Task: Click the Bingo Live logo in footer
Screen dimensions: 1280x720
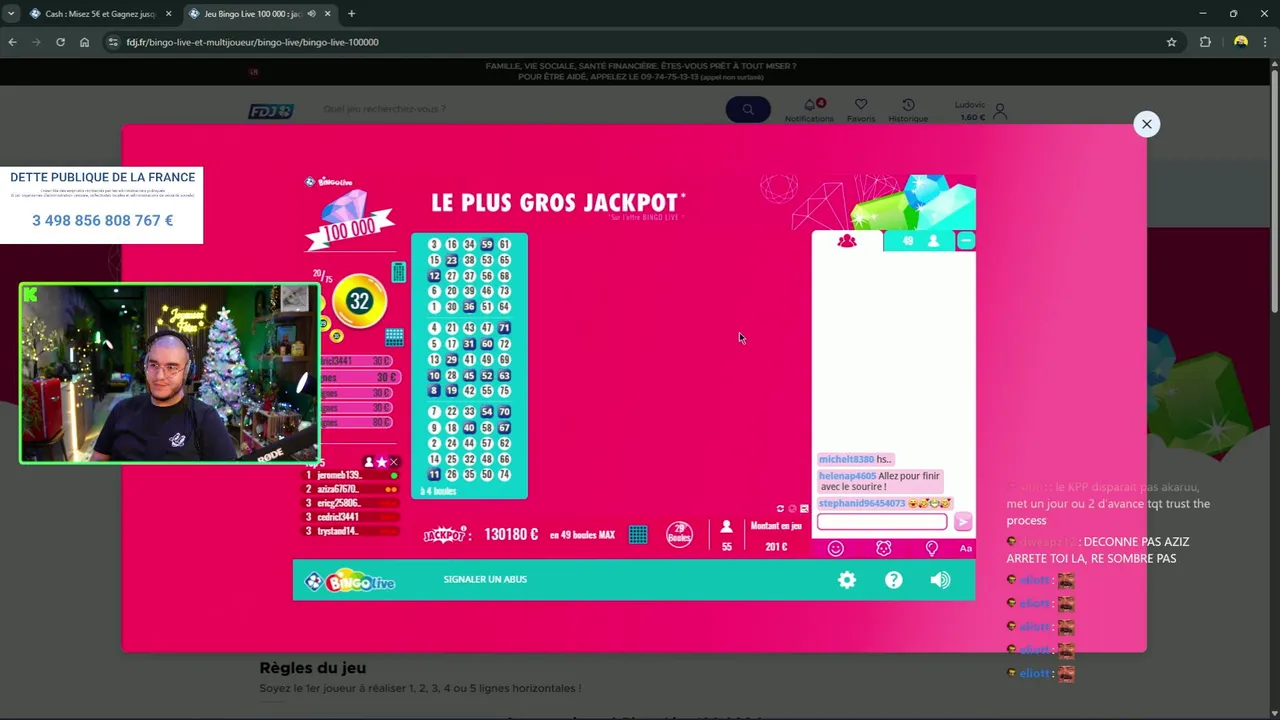Action: coord(350,582)
